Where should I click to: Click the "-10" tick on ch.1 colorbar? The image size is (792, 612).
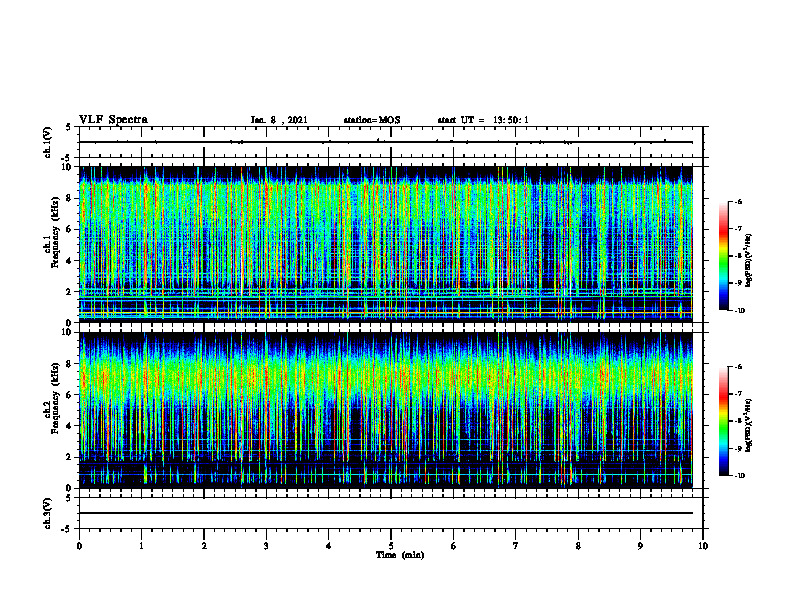739,311
